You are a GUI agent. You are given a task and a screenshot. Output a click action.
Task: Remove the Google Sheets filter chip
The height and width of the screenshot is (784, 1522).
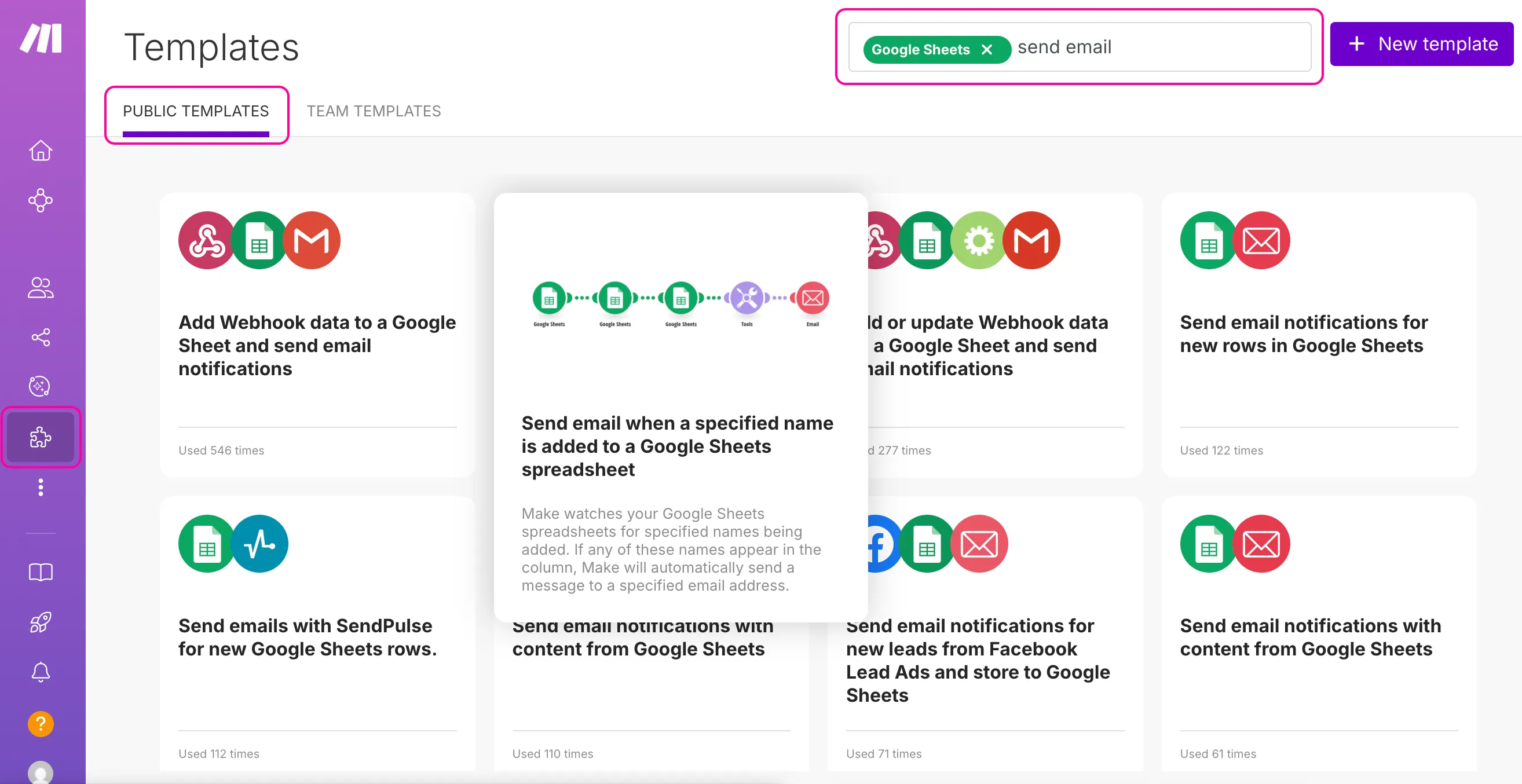tap(987, 50)
